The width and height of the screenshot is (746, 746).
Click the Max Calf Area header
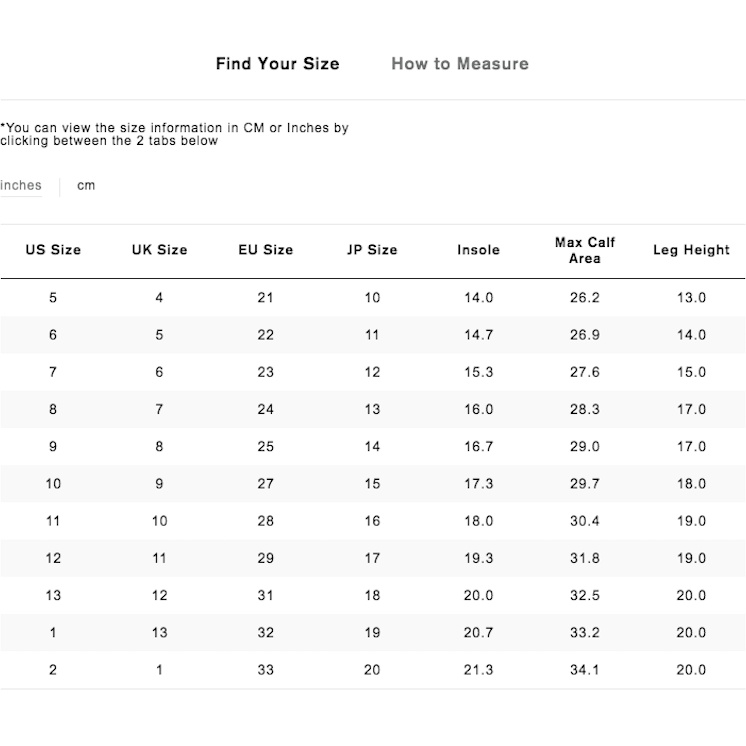(585, 250)
